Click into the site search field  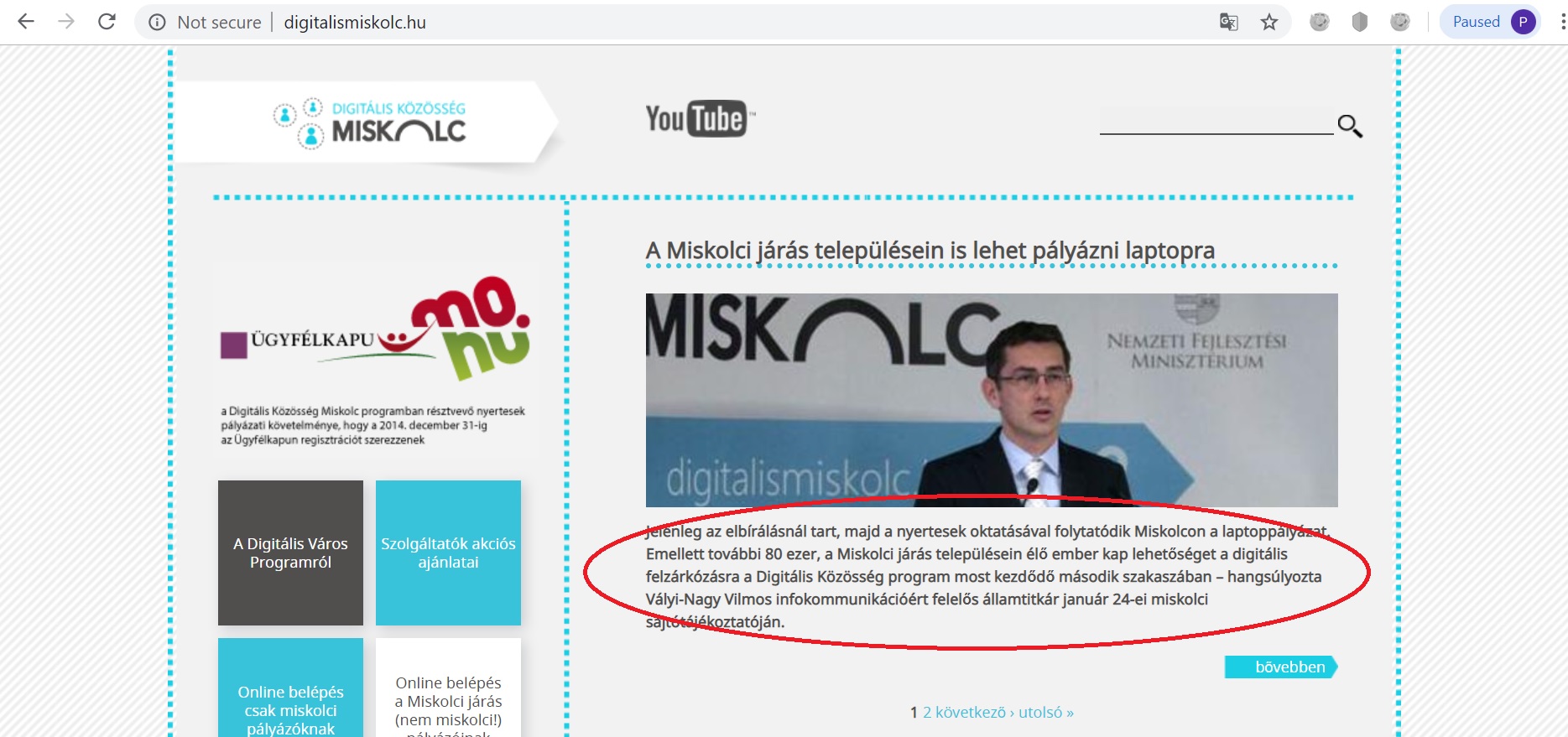tap(1216, 121)
